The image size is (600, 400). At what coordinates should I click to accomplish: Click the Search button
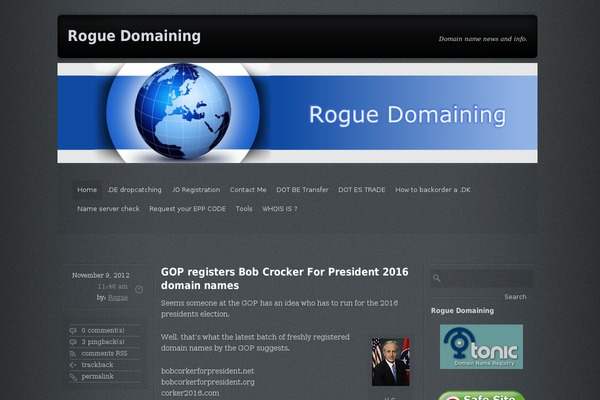click(515, 297)
